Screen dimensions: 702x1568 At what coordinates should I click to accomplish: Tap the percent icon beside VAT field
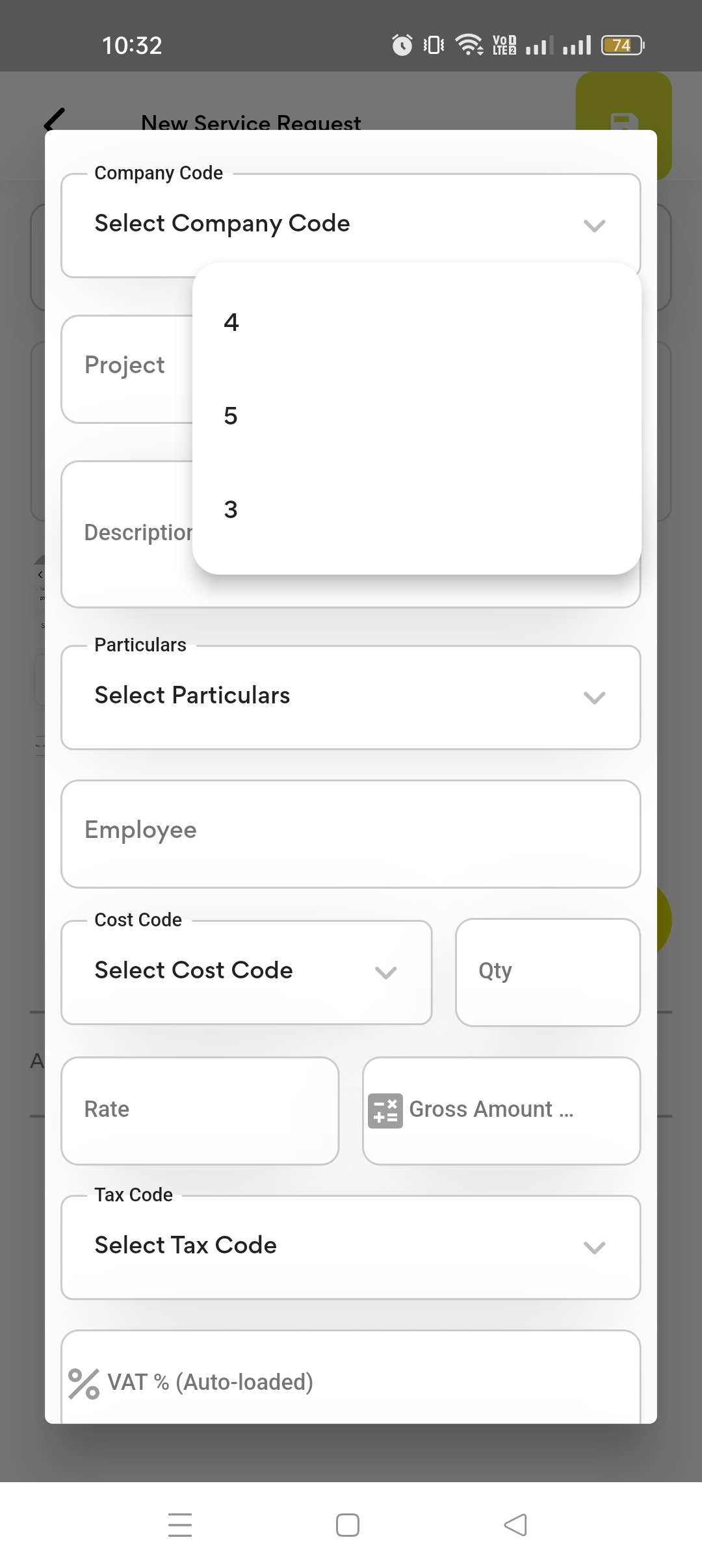click(x=84, y=1383)
